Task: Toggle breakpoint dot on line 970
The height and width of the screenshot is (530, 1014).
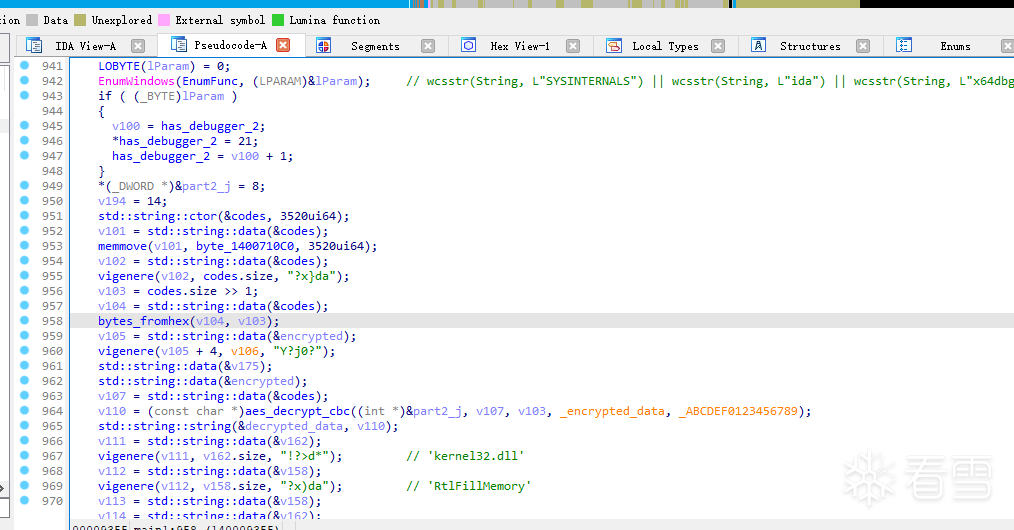Action: coord(24,500)
